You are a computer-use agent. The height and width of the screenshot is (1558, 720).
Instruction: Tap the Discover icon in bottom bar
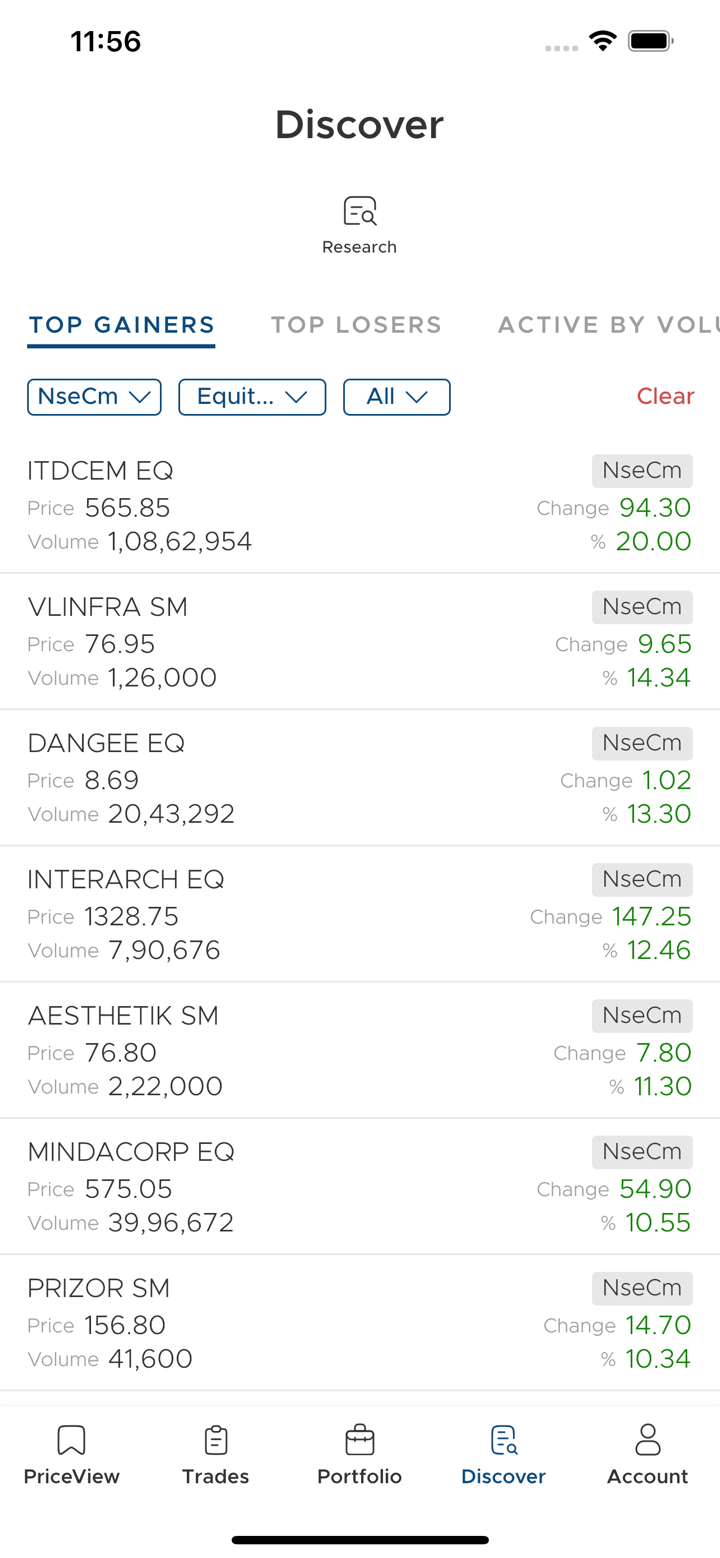[503, 1440]
